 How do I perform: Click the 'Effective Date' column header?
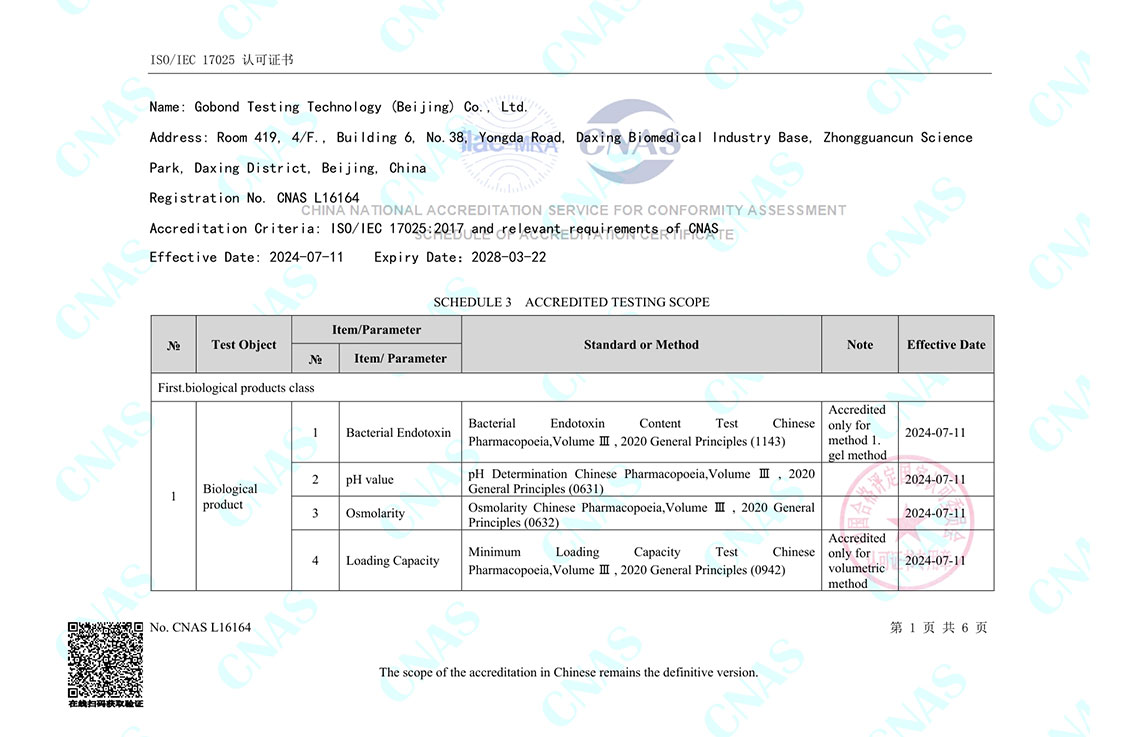[946, 345]
